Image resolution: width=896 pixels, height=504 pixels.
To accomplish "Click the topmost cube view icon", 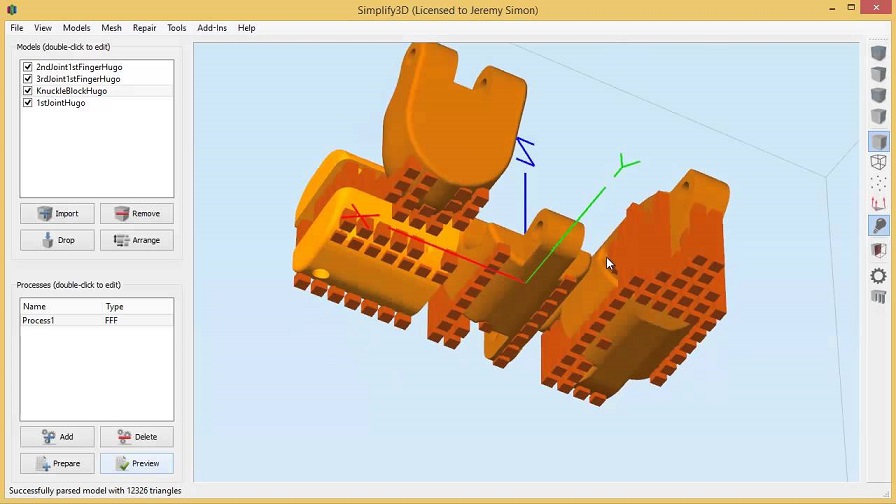I will point(878,53).
